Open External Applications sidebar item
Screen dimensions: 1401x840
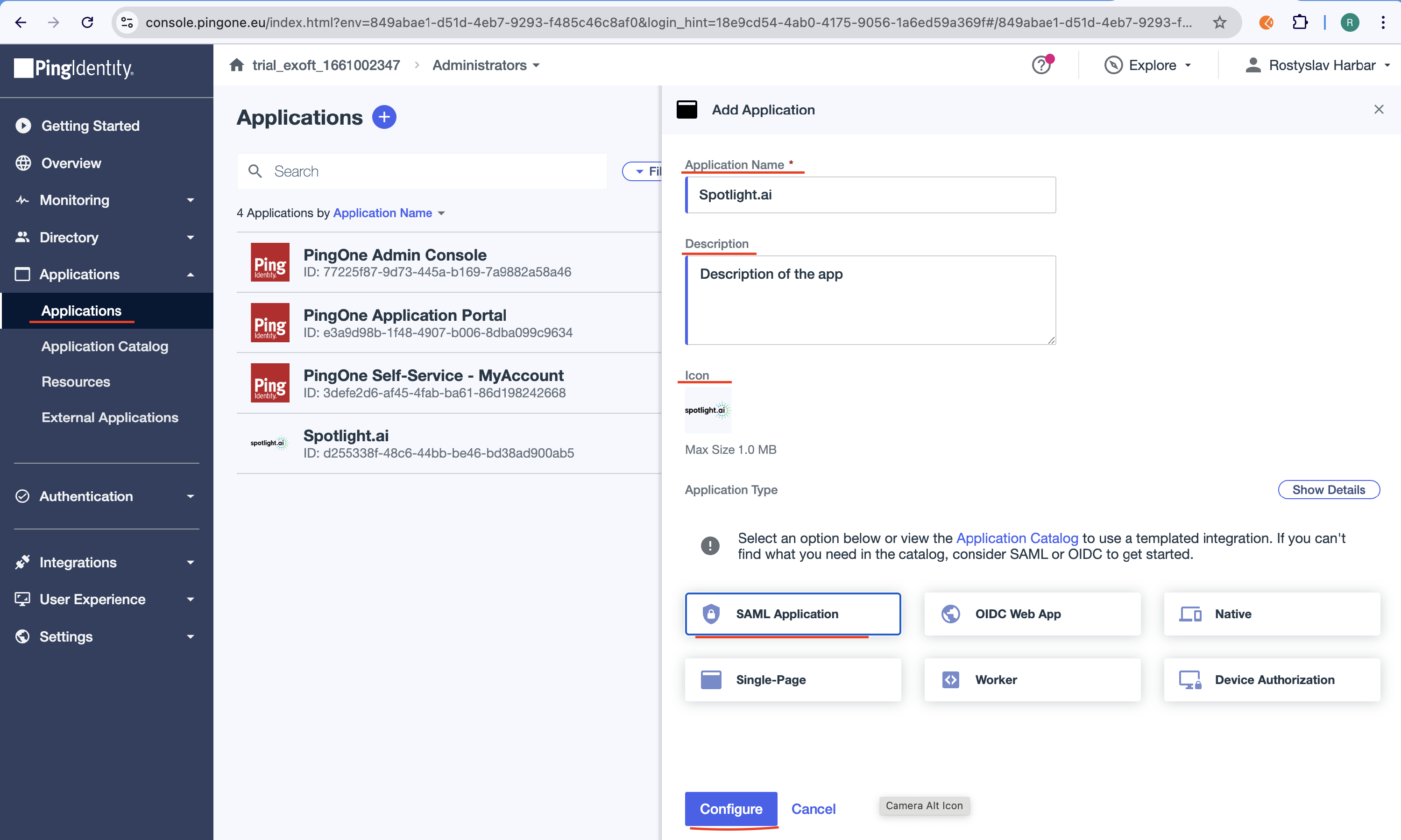tap(110, 417)
